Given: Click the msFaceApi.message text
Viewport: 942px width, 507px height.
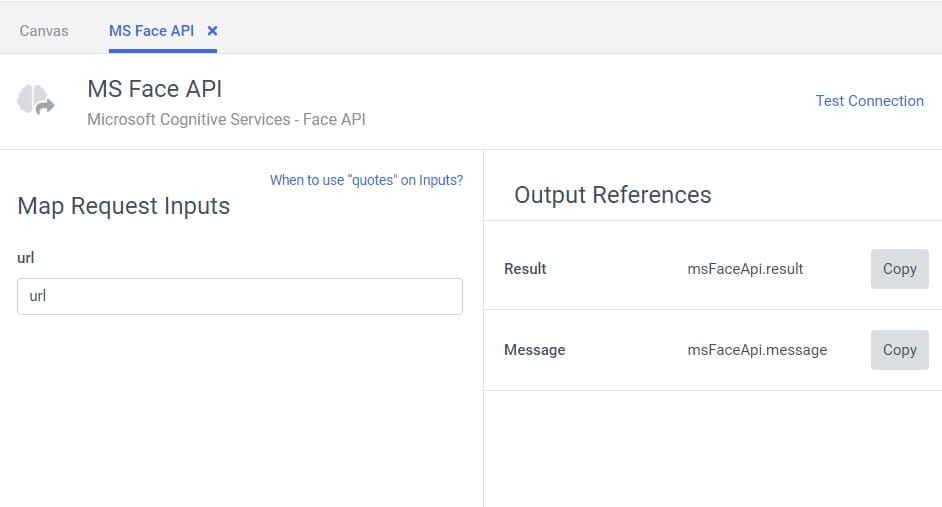Looking at the screenshot, I should tap(757, 350).
